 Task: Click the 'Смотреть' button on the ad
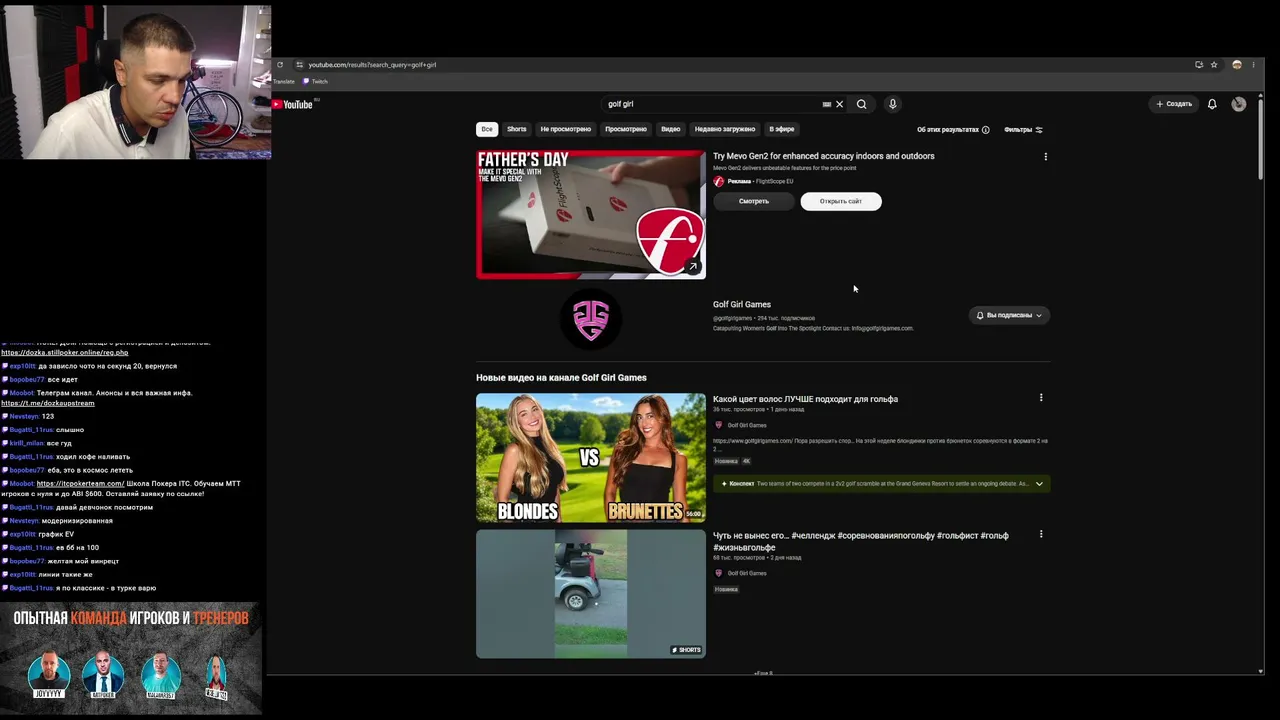tap(754, 201)
